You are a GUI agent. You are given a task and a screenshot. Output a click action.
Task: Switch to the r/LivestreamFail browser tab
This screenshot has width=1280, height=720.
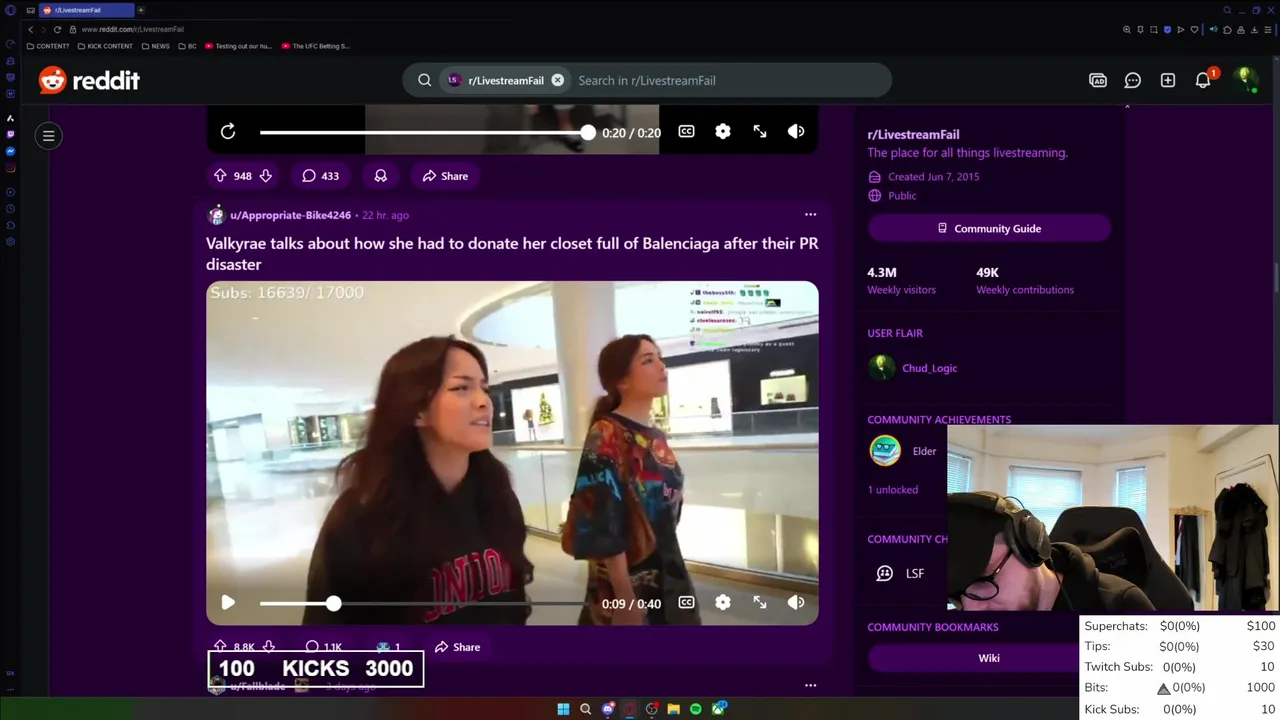pyautogui.click(x=86, y=10)
